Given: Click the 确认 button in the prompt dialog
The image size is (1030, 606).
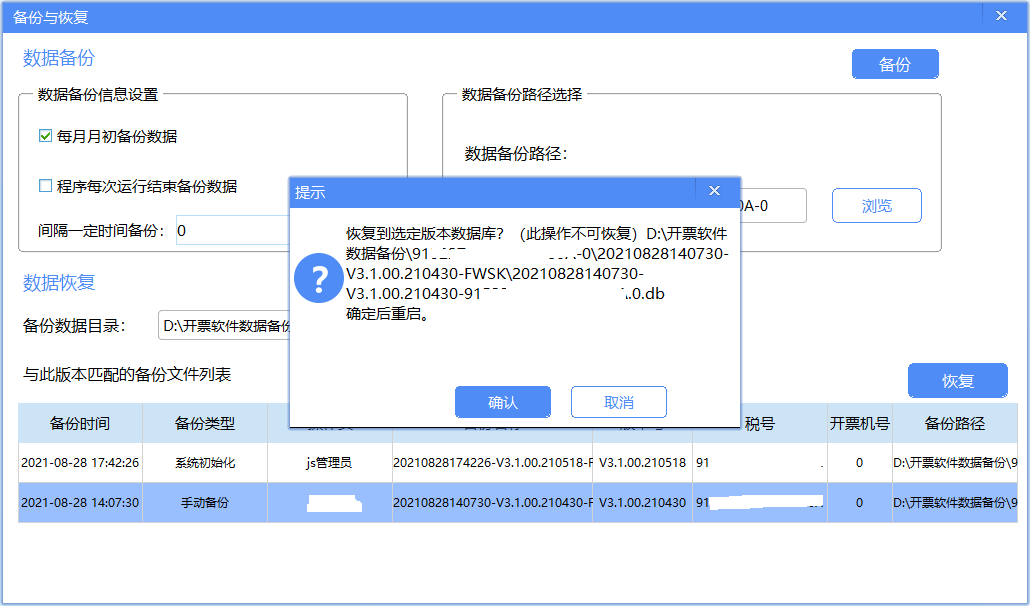Looking at the screenshot, I should [x=502, y=402].
